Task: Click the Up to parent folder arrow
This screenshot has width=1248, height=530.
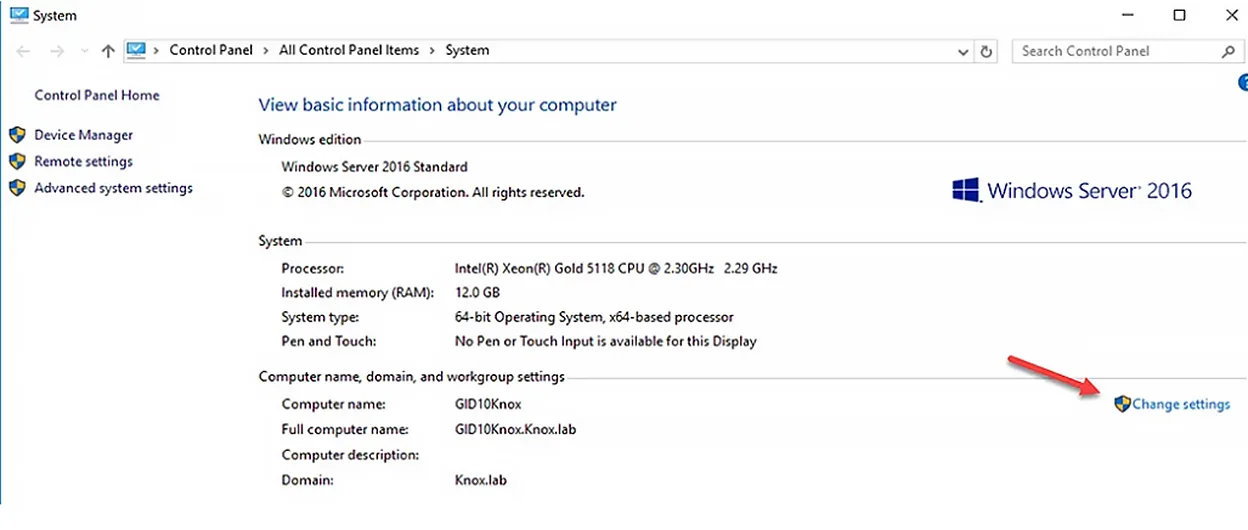Action: pyautogui.click(x=107, y=51)
